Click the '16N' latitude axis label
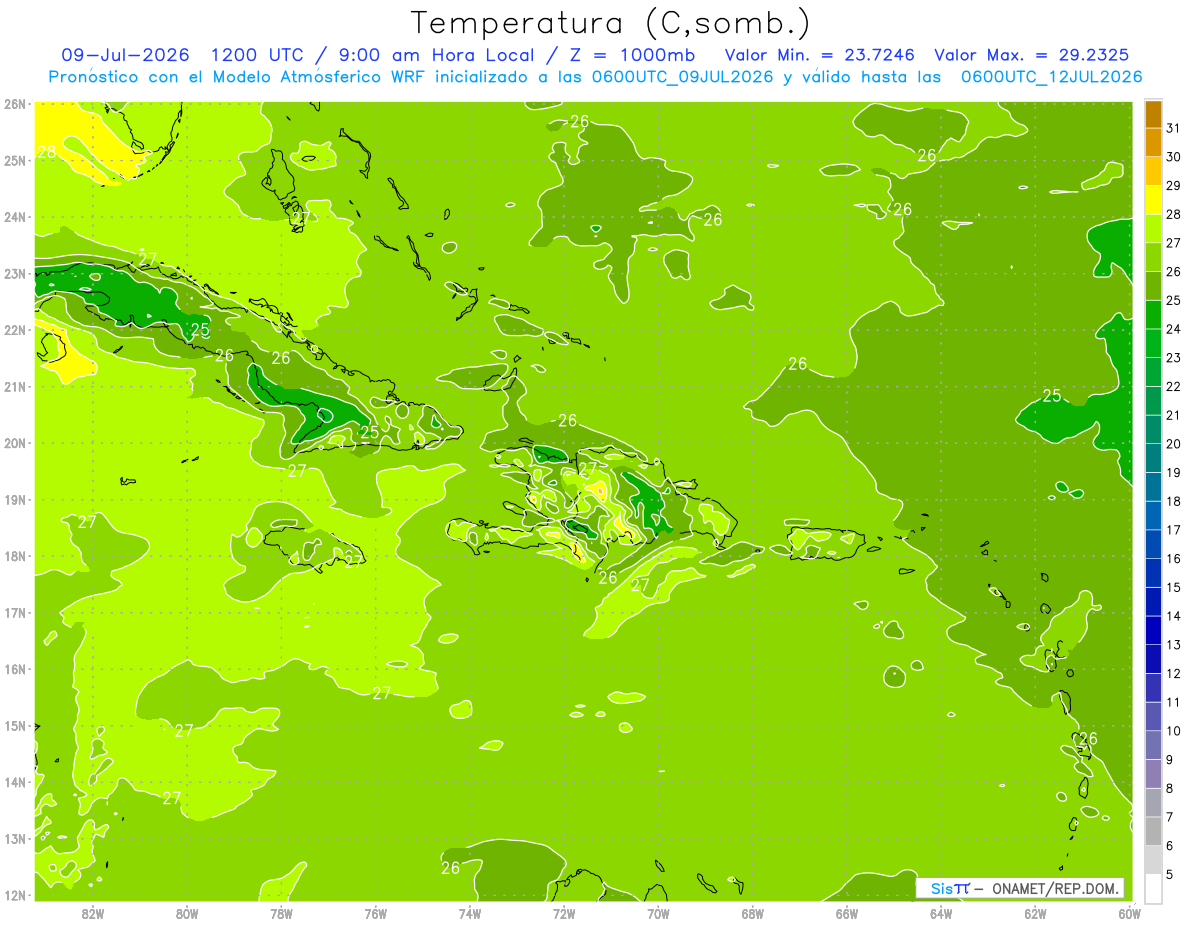This screenshot has width=1200, height=927. 14,669
